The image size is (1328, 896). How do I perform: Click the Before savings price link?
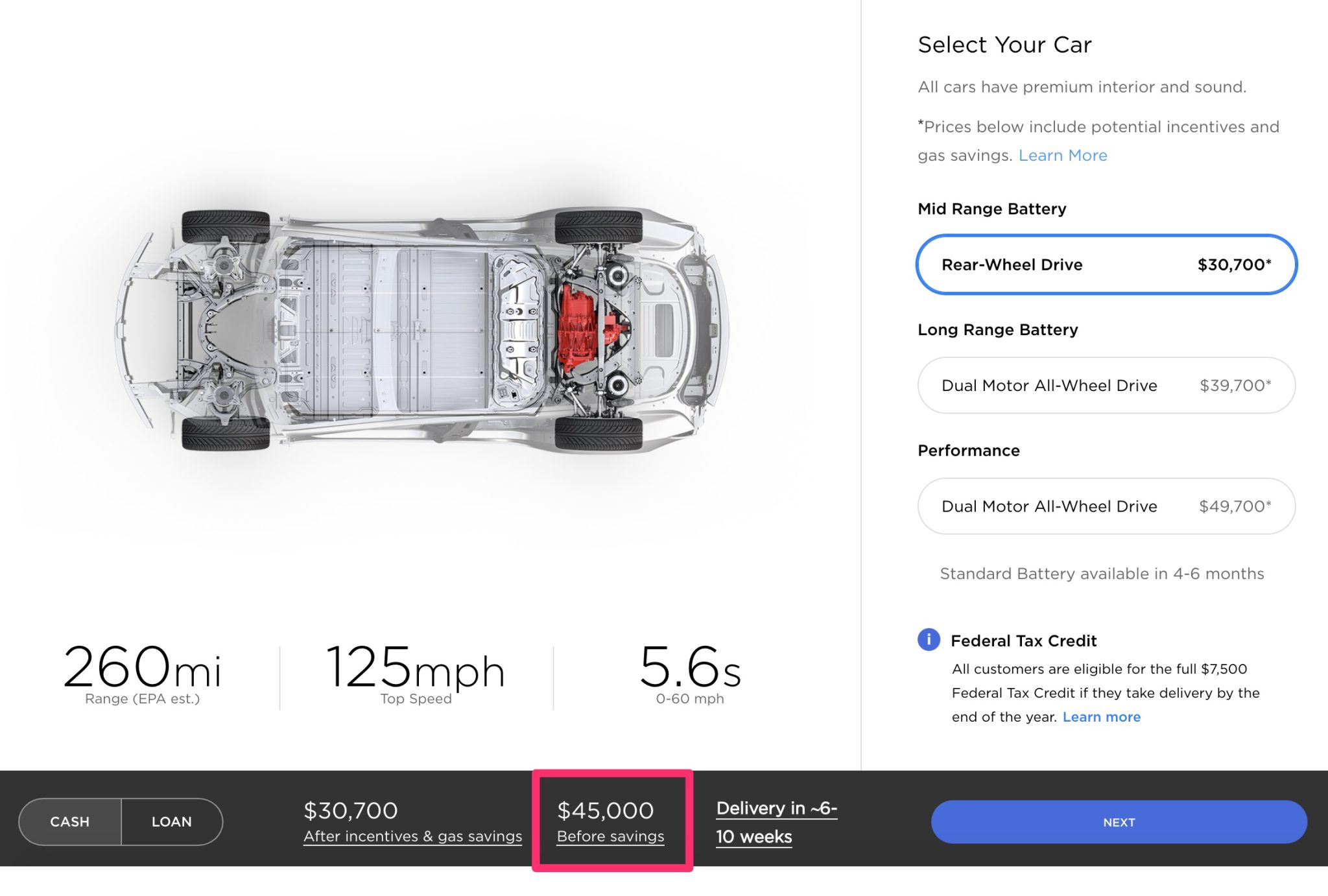click(610, 836)
